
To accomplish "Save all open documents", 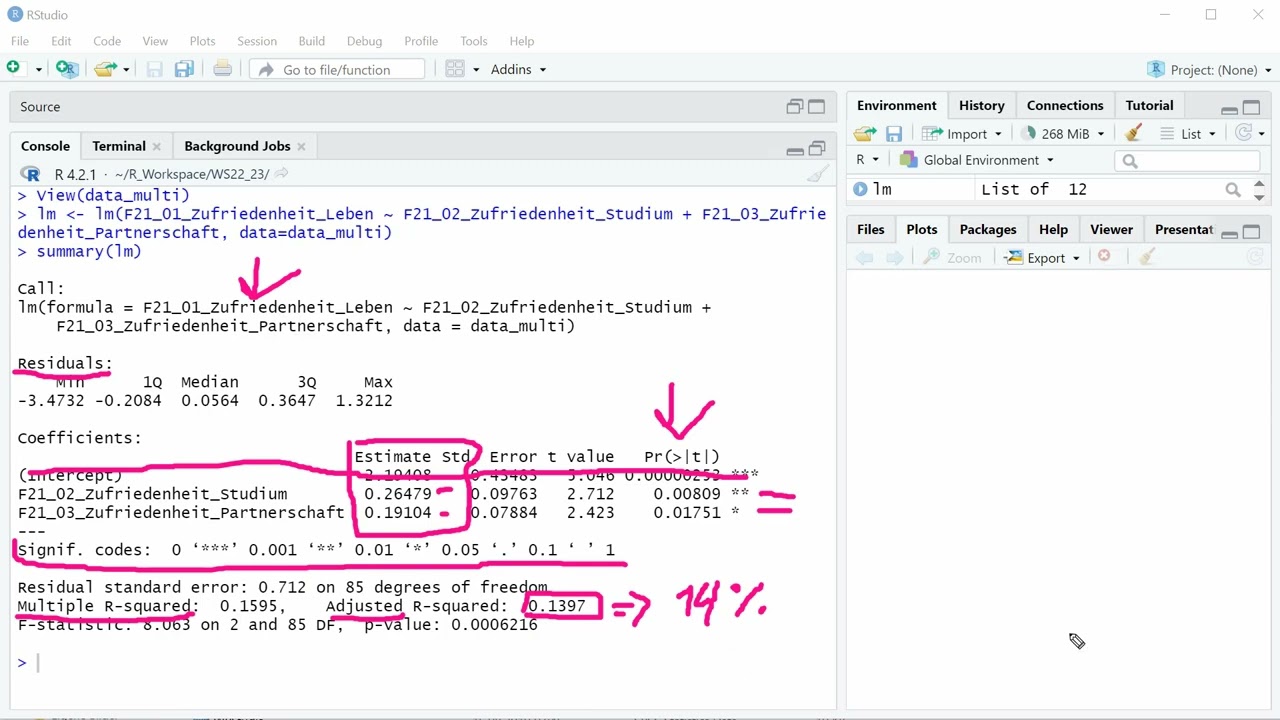I will (x=184, y=69).
